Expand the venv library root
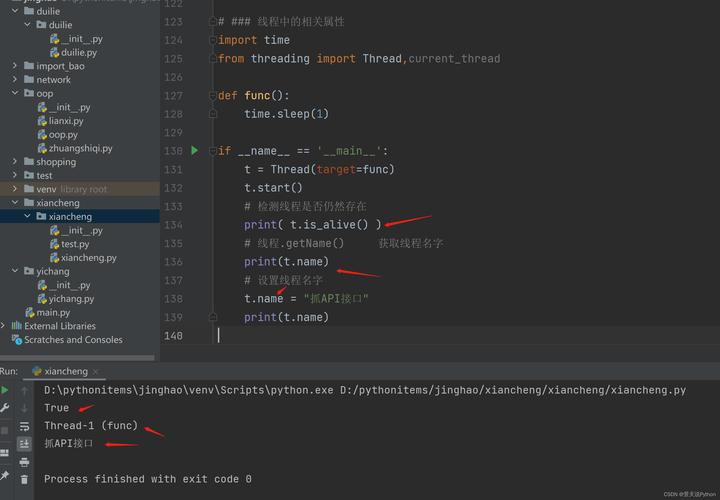 tap(15, 189)
